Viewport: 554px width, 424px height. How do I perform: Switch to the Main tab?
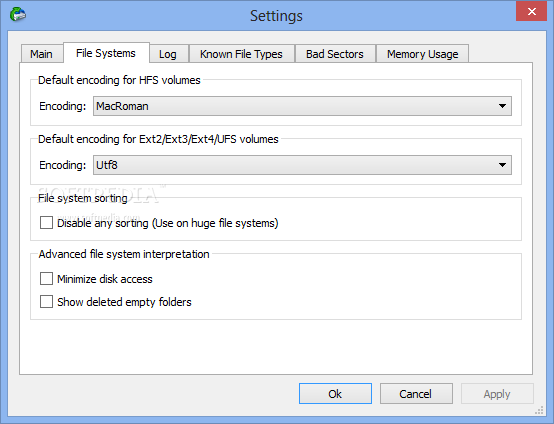tap(41, 54)
